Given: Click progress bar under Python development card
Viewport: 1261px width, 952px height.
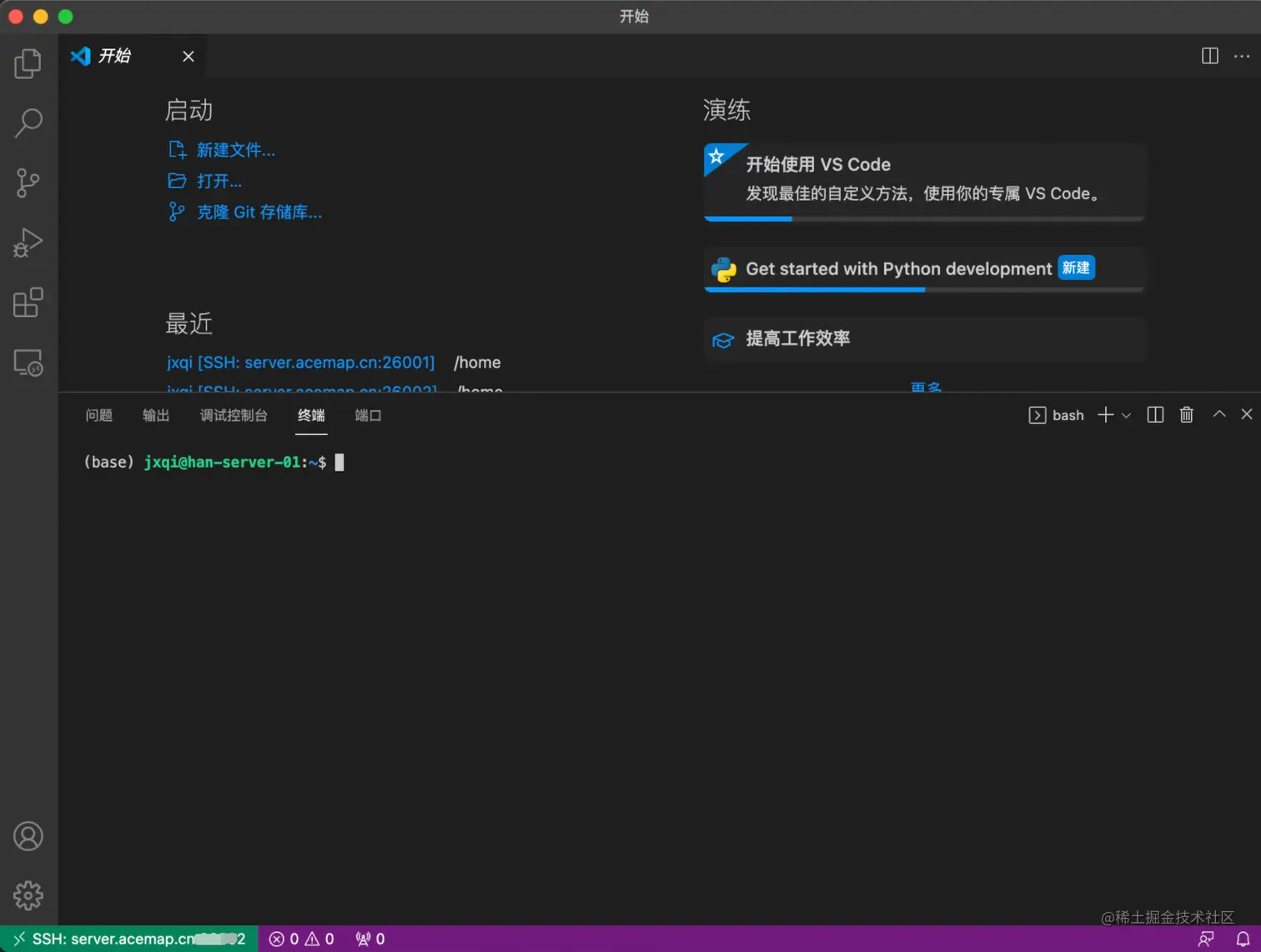Looking at the screenshot, I should coord(924,289).
